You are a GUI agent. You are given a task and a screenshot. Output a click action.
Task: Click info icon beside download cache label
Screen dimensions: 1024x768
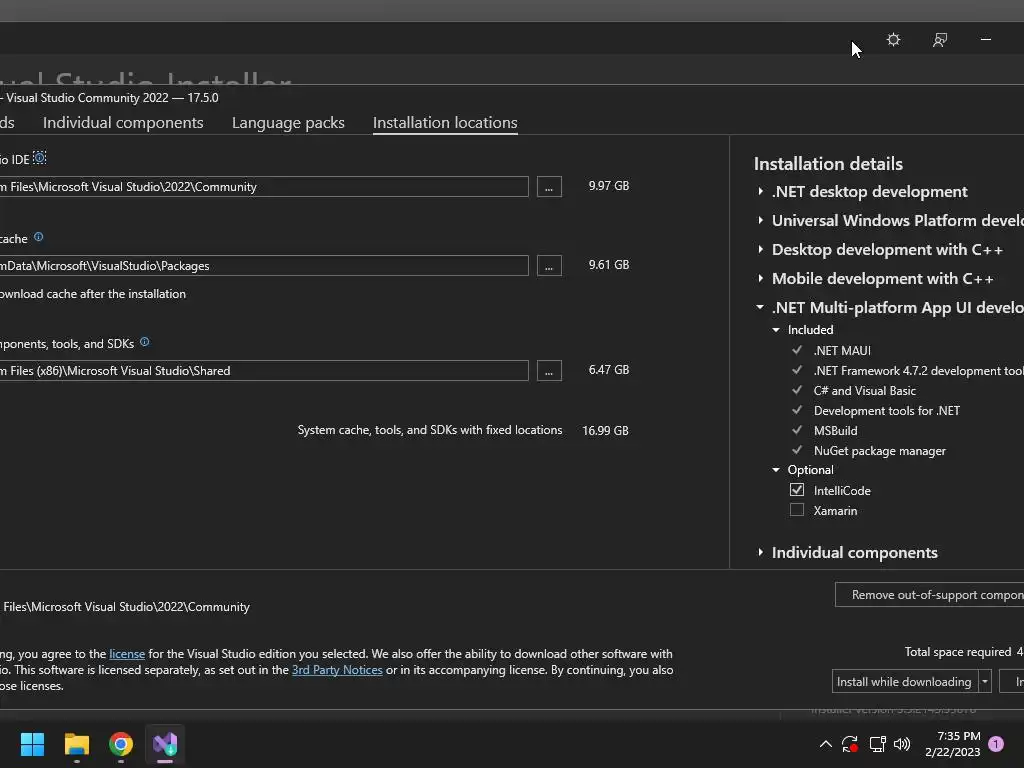[x=39, y=237]
